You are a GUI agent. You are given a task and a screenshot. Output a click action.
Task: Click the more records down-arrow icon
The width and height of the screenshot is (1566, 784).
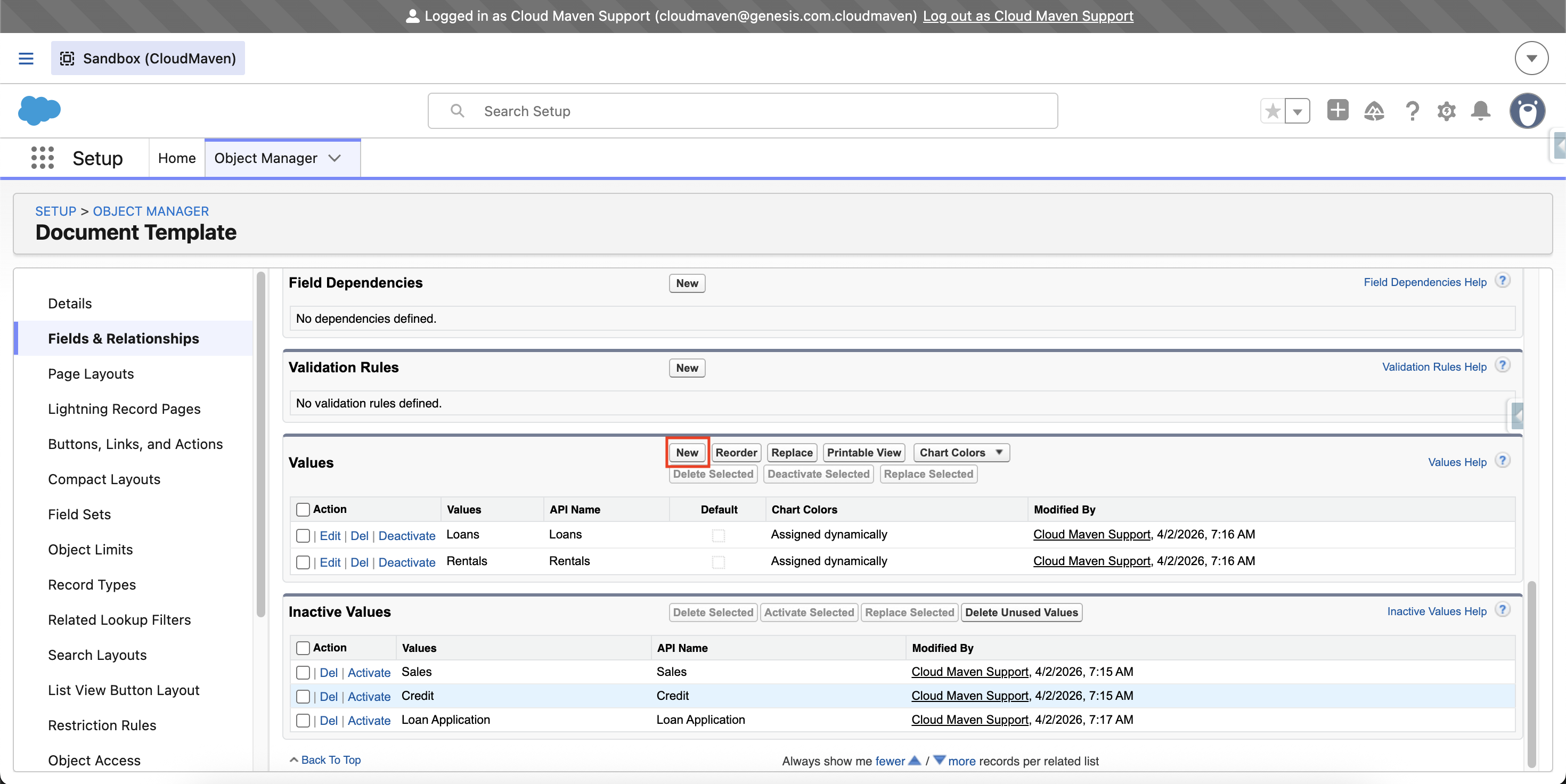click(x=939, y=759)
